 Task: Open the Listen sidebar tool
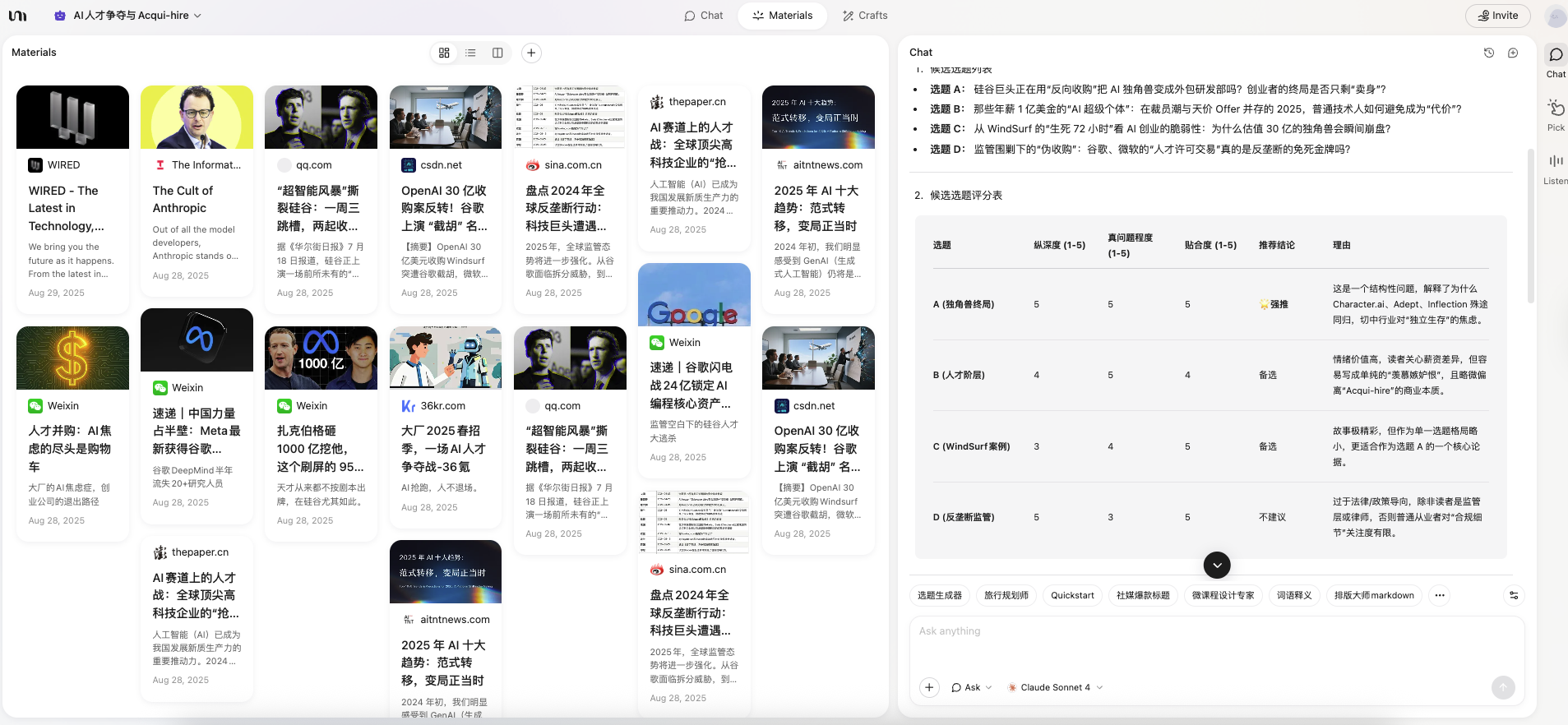pyautogui.click(x=1556, y=168)
